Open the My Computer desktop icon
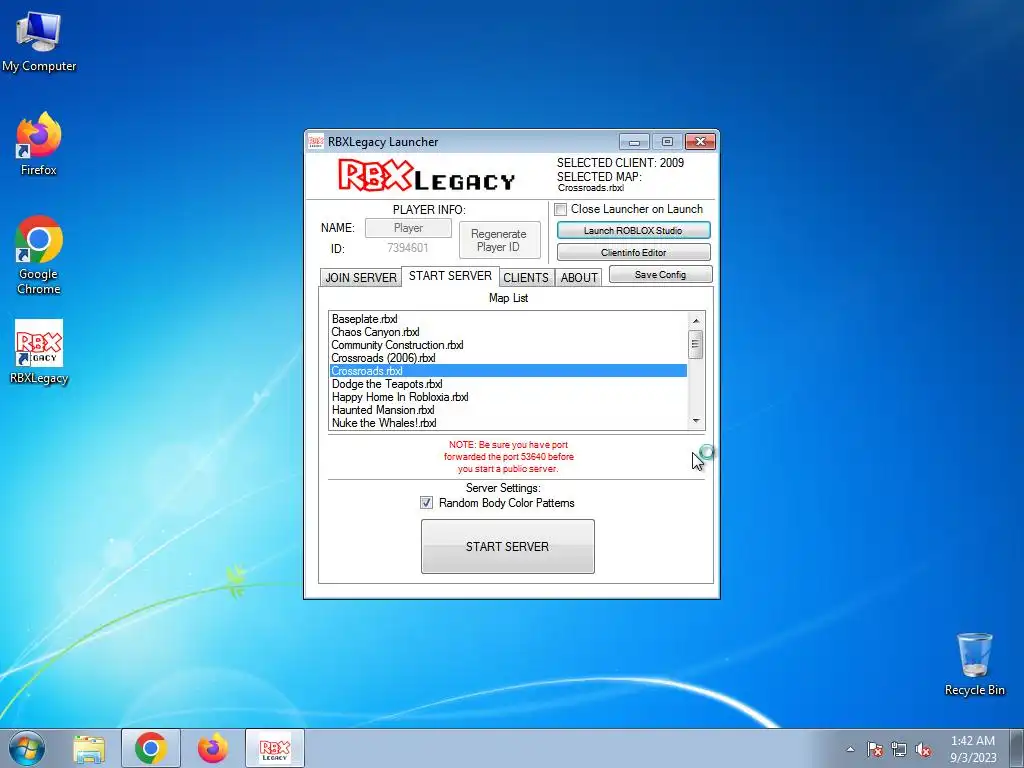The image size is (1024, 768). tap(39, 42)
